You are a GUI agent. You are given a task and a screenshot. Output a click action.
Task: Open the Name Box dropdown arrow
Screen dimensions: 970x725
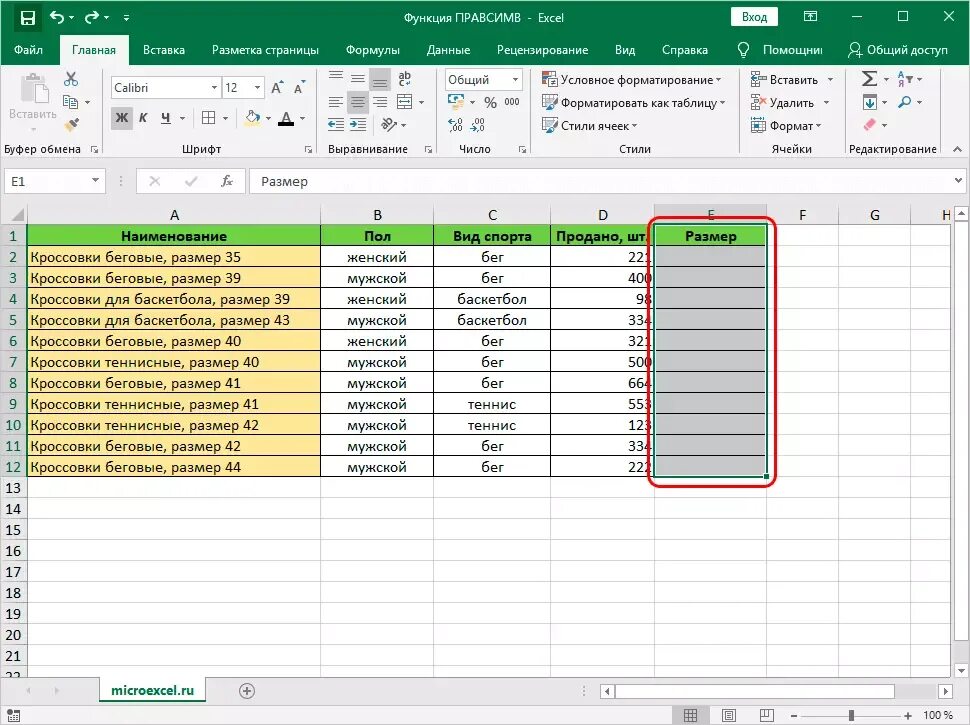coord(95,181)
